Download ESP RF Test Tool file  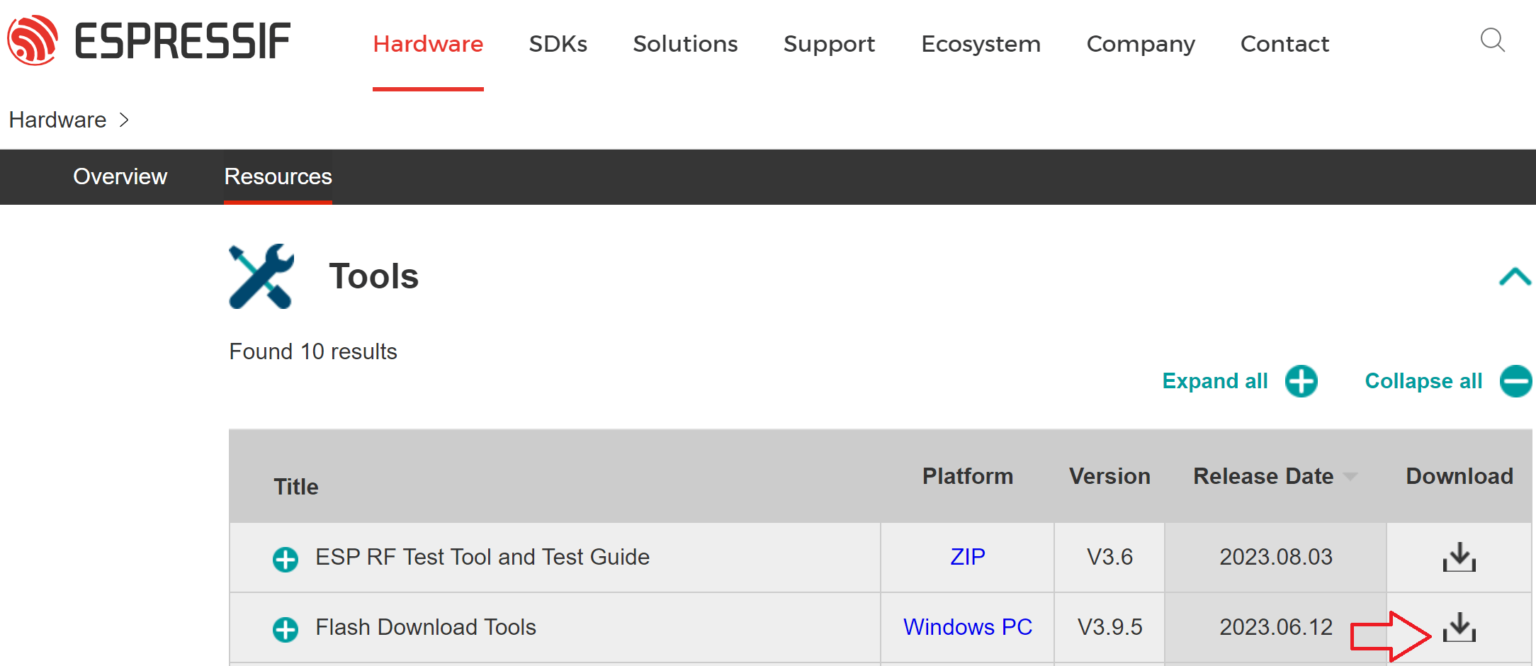coord(1459,557)
